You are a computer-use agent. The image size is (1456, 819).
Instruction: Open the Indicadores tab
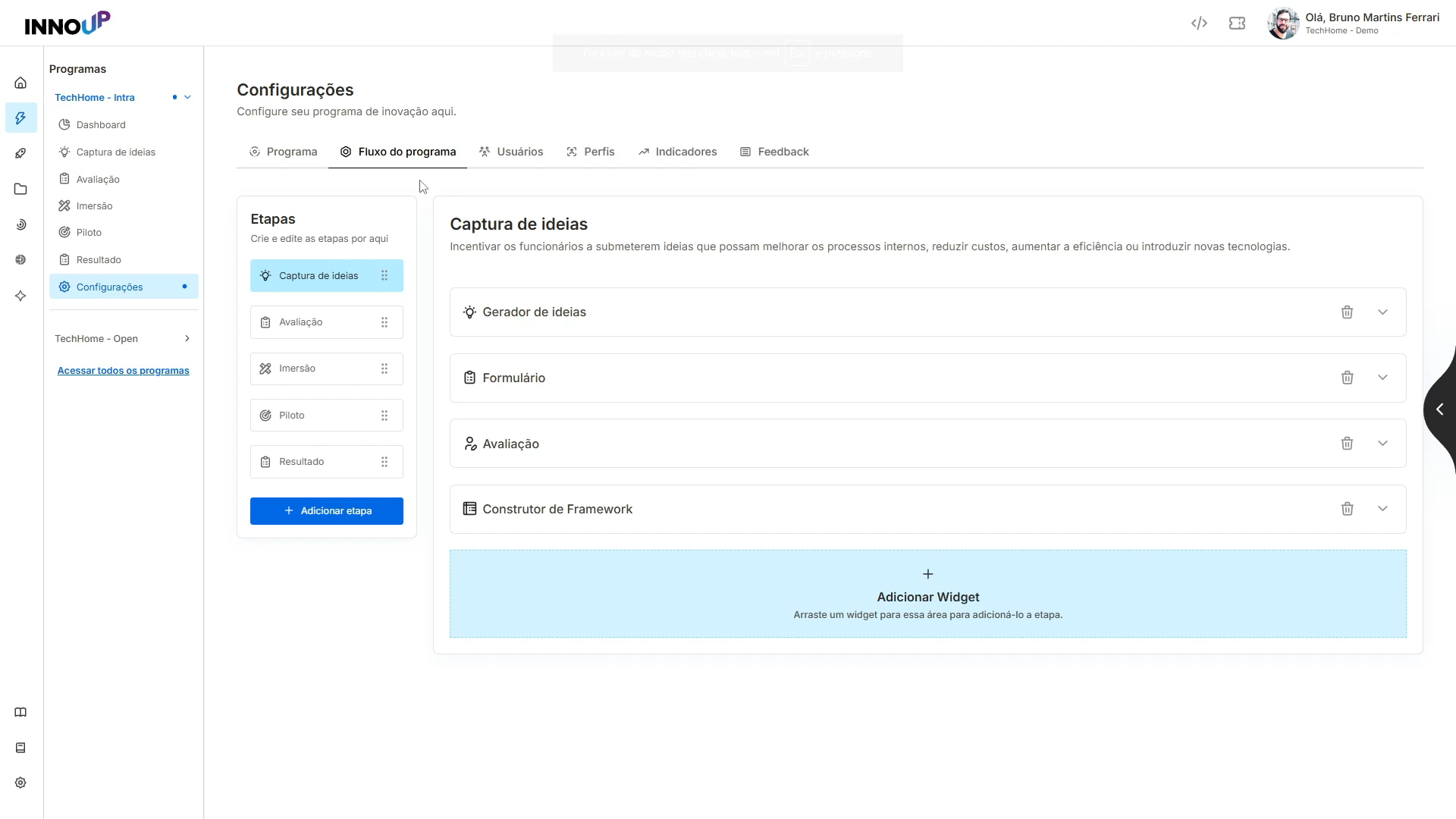677,152
